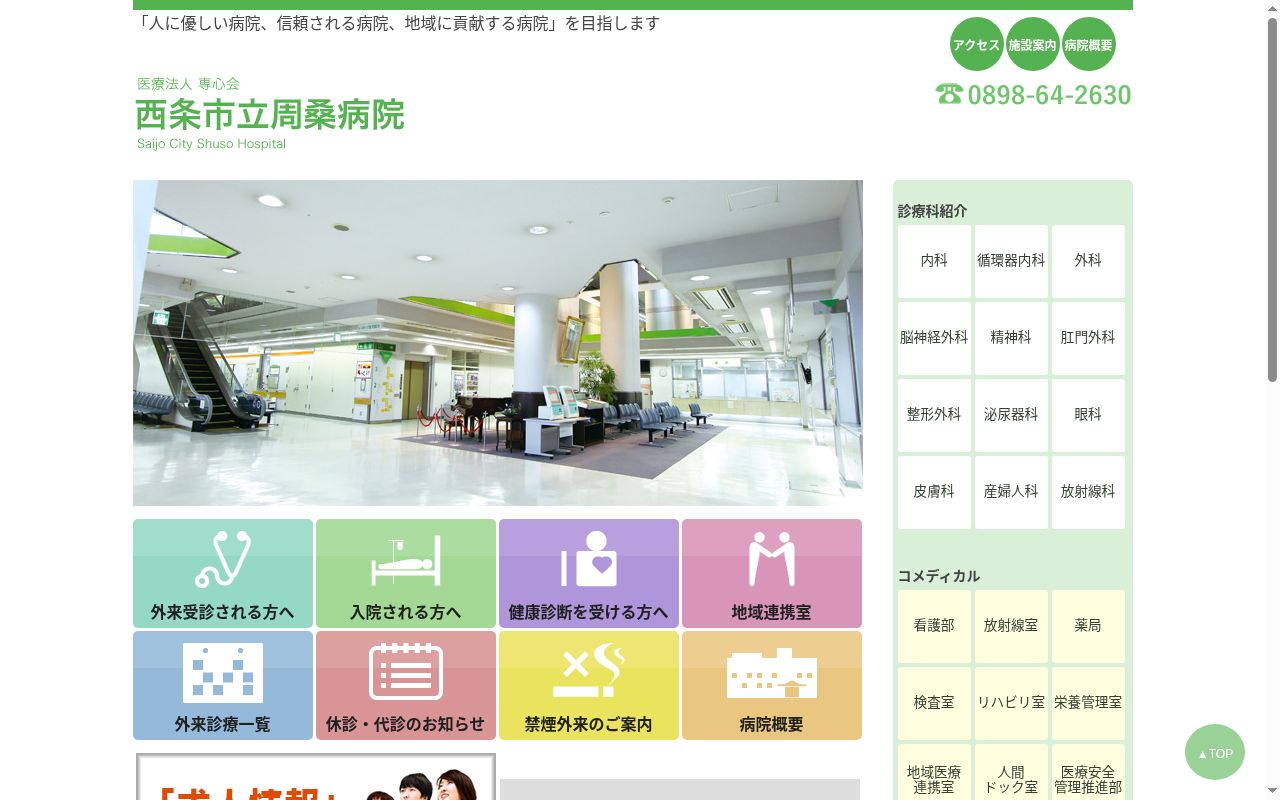Click the Saijo City Shuso Hospital text
1280x800 pixels.
point(212,144)
